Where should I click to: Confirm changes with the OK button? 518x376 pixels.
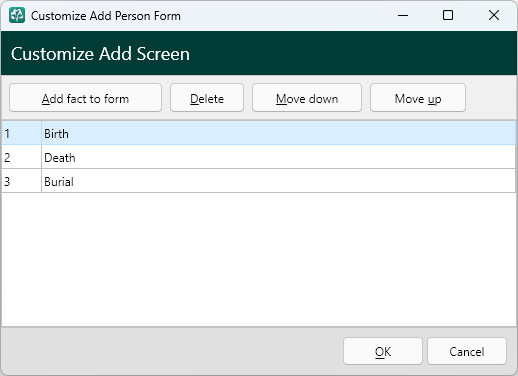pos(383,351)
